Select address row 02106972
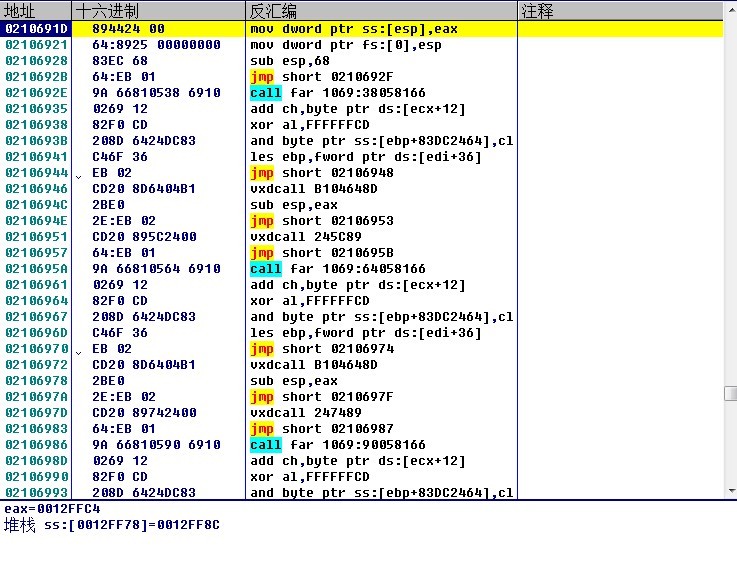Screen dimensions: 737x564 click(x=36, y=364)
